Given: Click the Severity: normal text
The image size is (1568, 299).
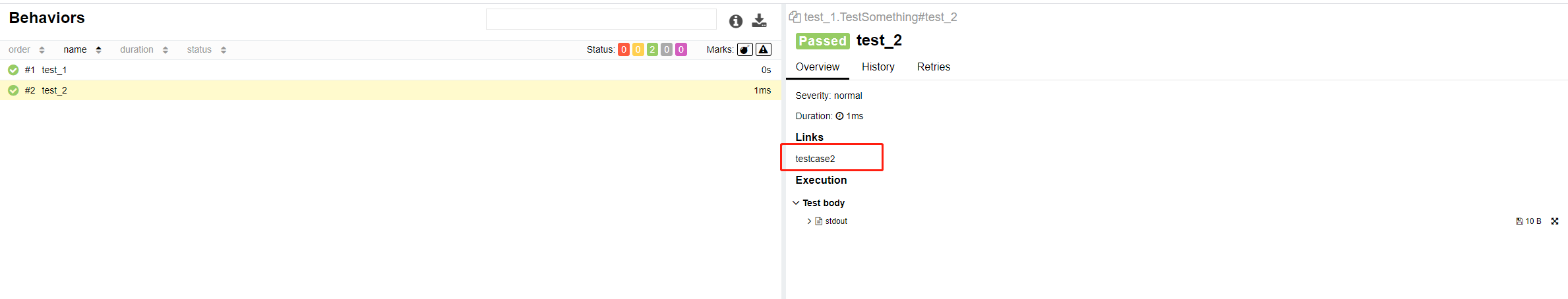Looking at the screenshot, I should coord(829,95).
